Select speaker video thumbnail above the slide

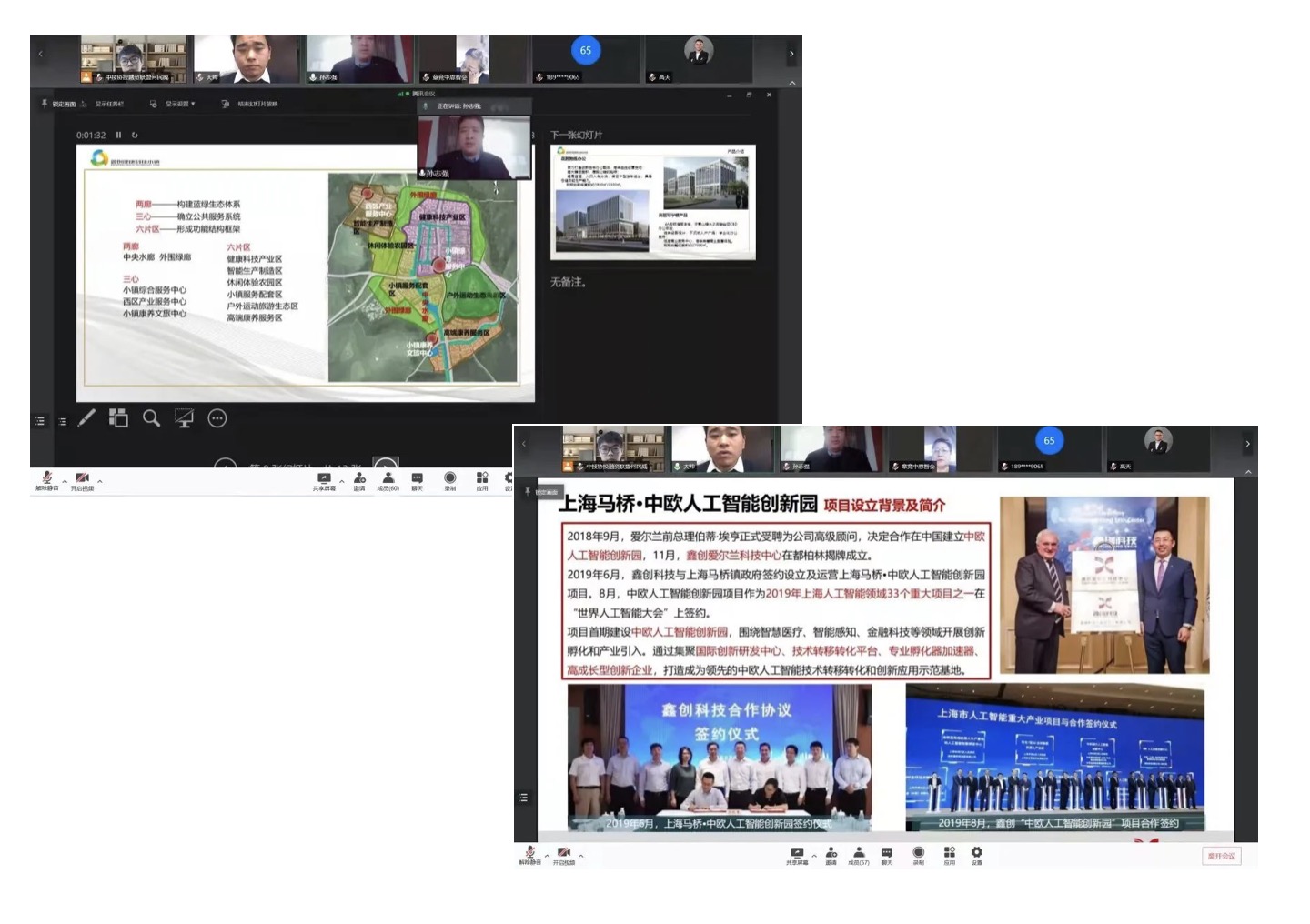(x=474, y=146)
